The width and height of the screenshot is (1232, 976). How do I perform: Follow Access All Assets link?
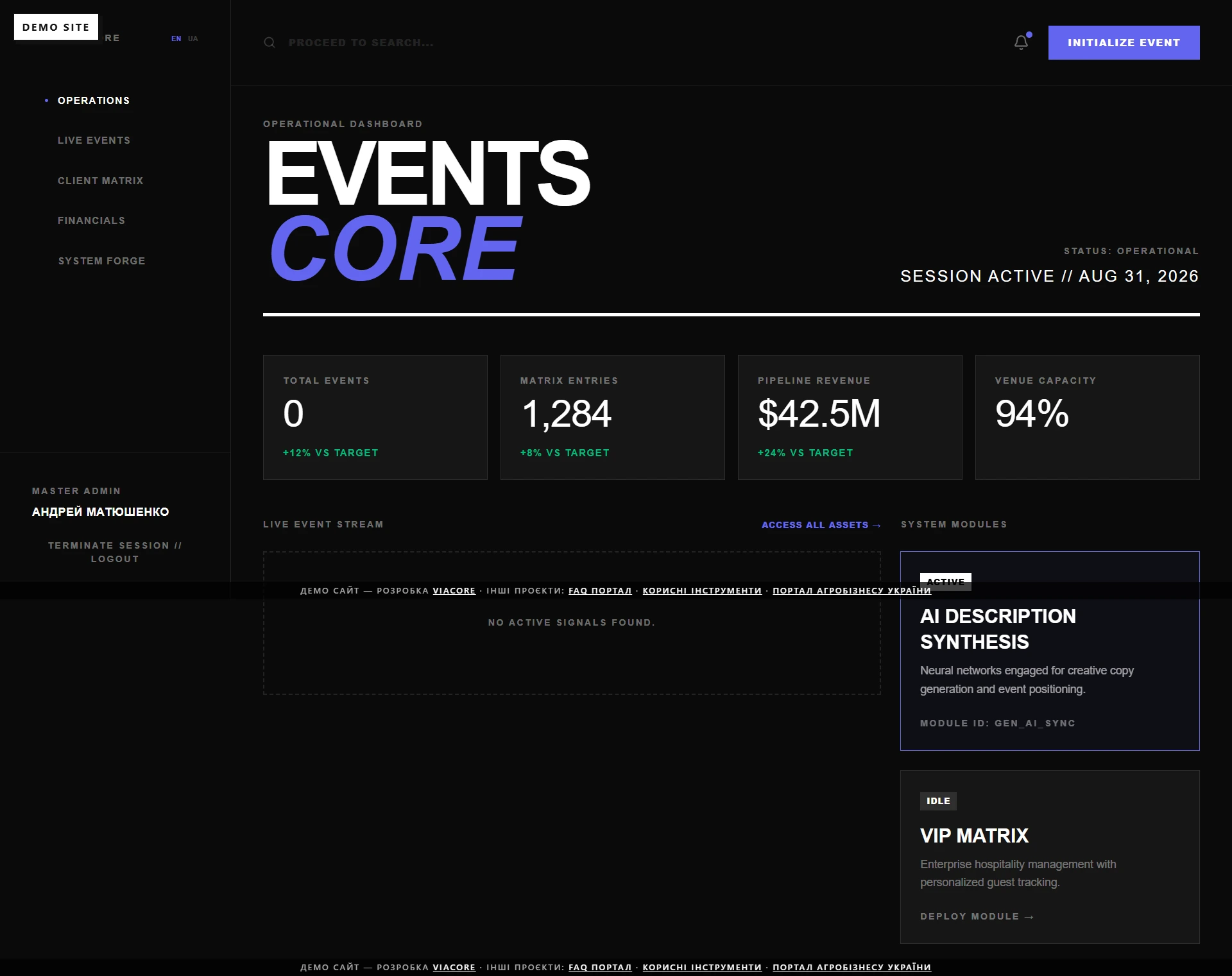(821, 525)
